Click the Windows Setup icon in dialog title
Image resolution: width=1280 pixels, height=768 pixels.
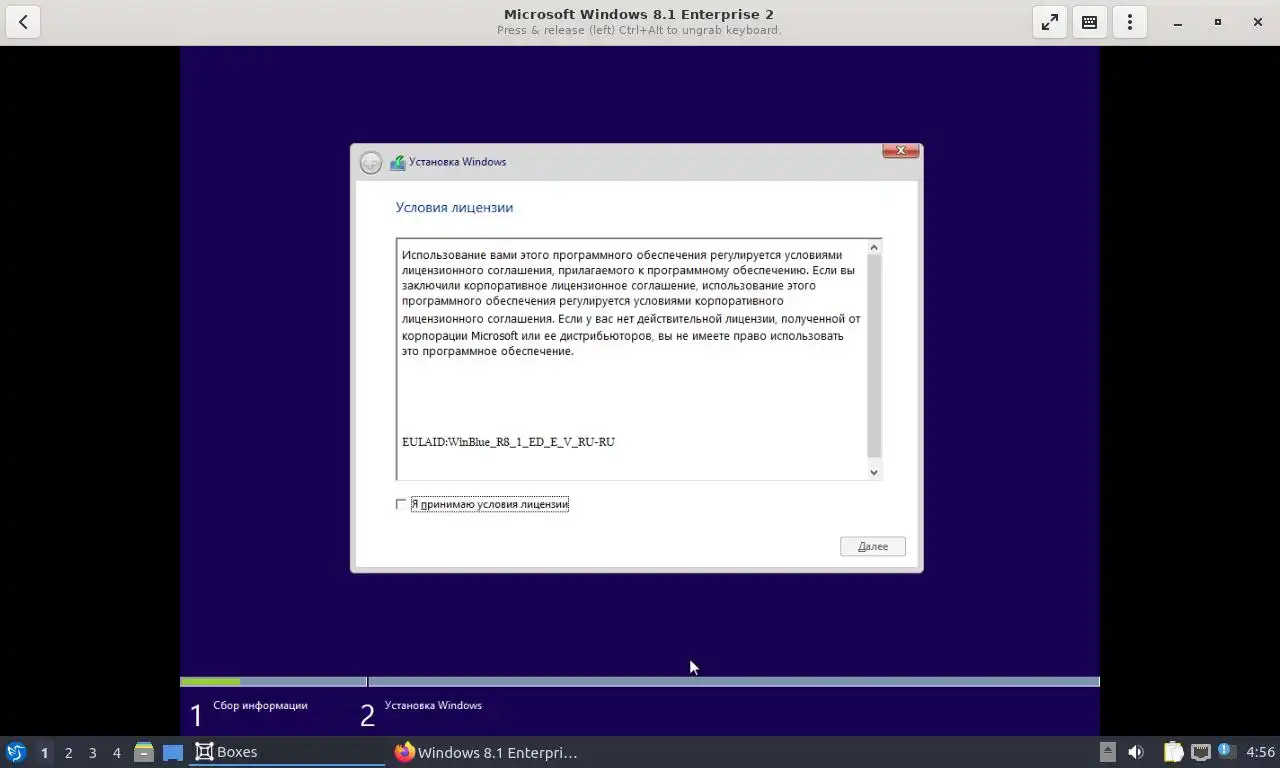[x=397, y=162]
